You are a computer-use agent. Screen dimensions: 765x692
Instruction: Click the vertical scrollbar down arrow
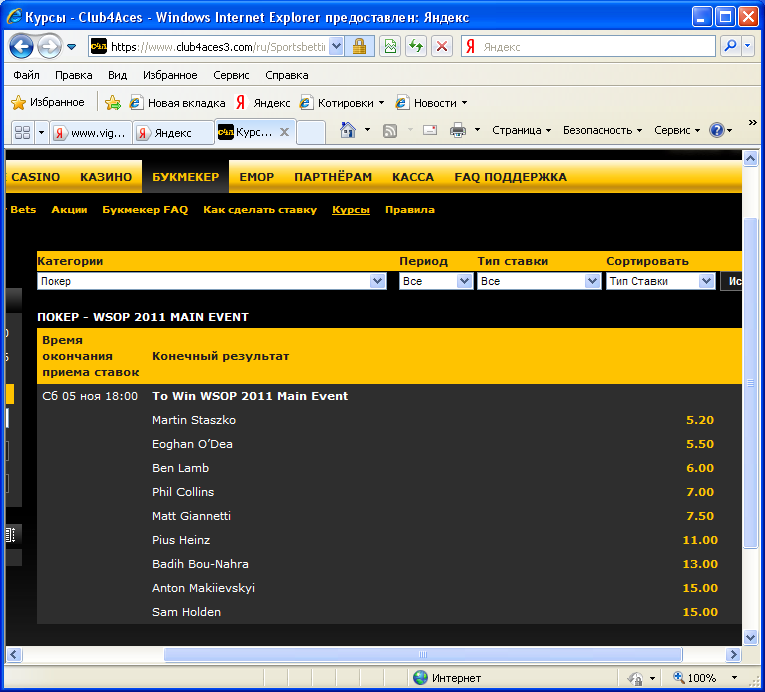(750, 636)
